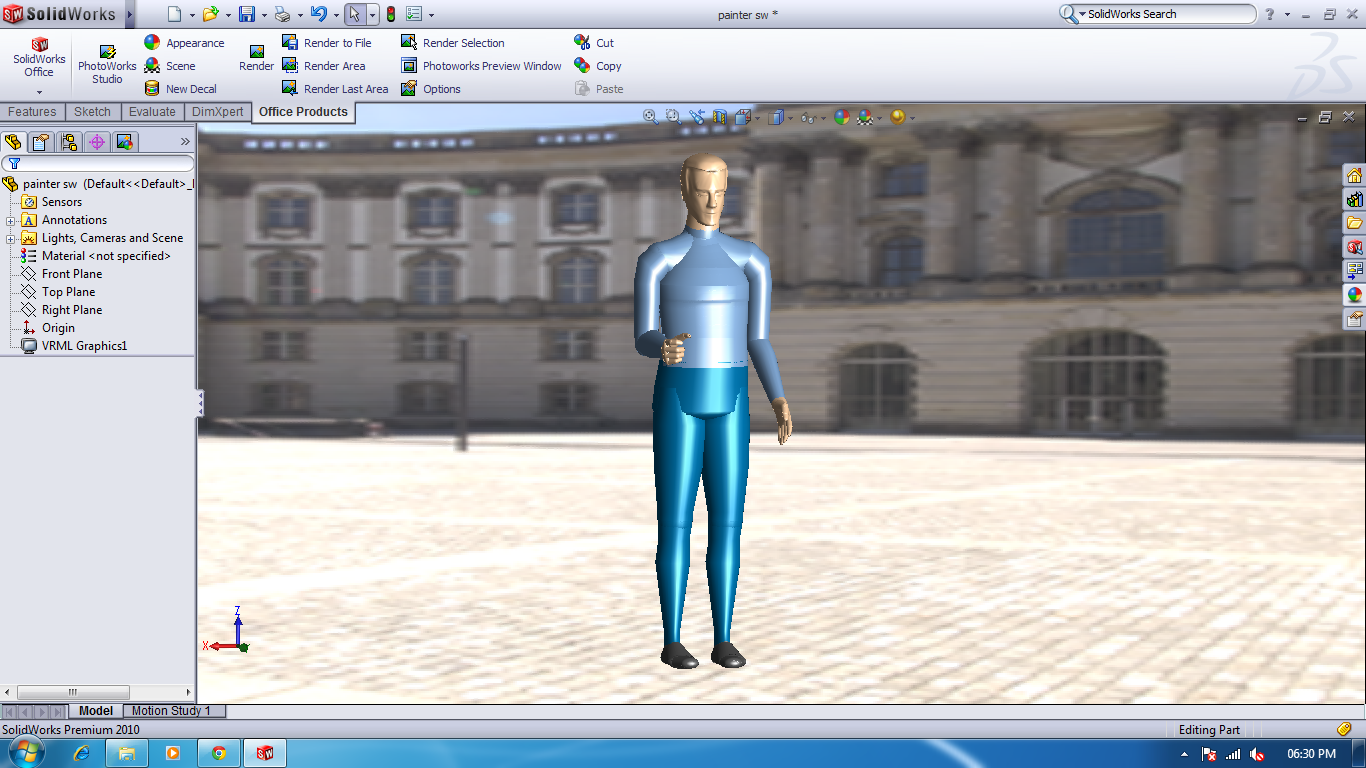The width and height of the screenshot is (1366, 768).
Task: Open Custom Properties clipboard in task pane
Action: [1354, 320]
